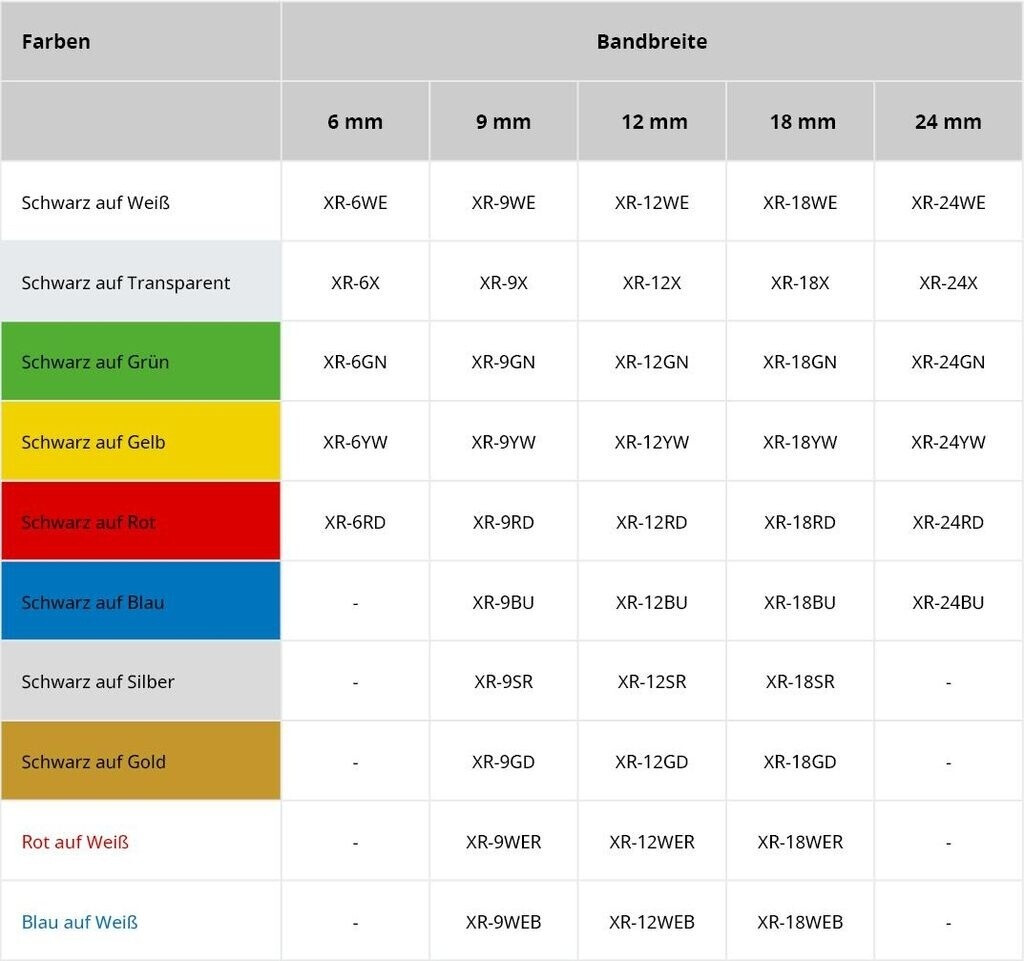
Task: Select the 6 mm column header
Action: [355, 122]
